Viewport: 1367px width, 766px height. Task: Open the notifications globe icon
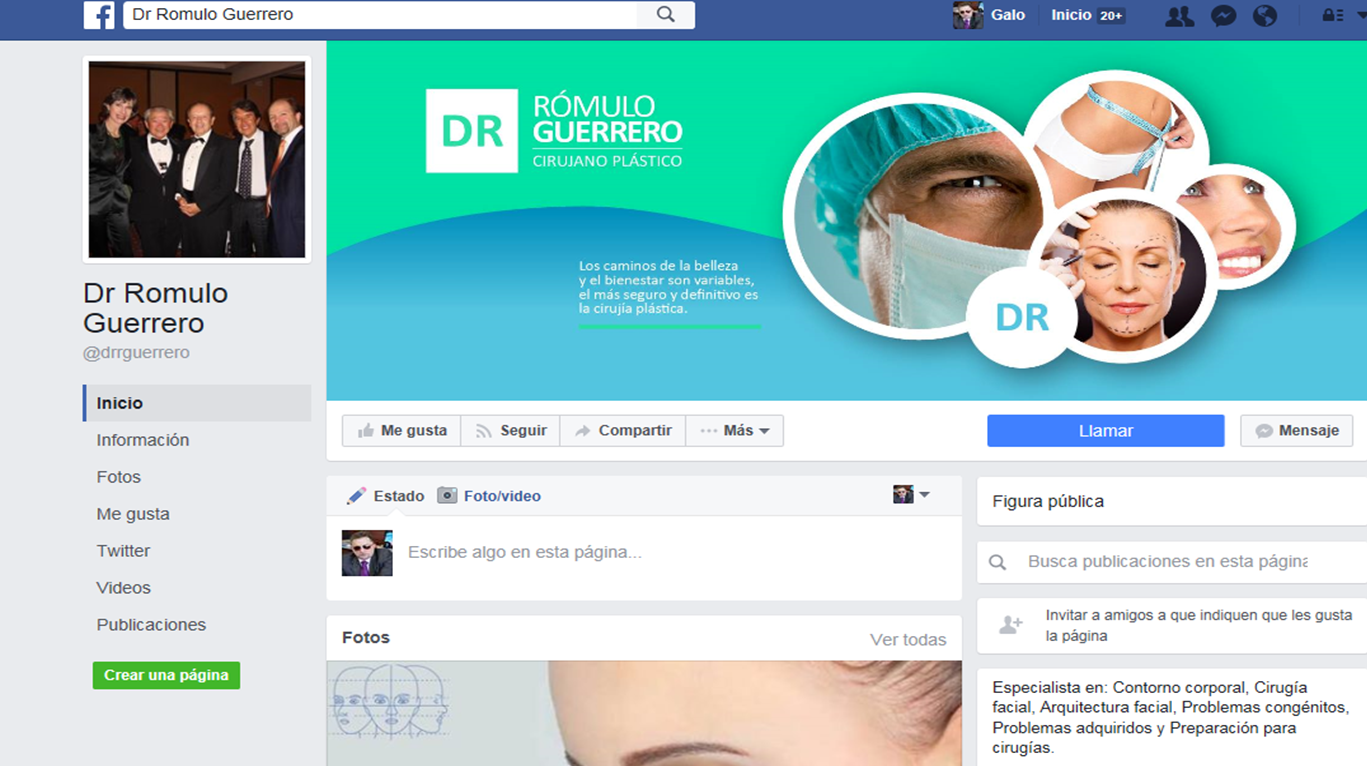(x=1265, y=16)
